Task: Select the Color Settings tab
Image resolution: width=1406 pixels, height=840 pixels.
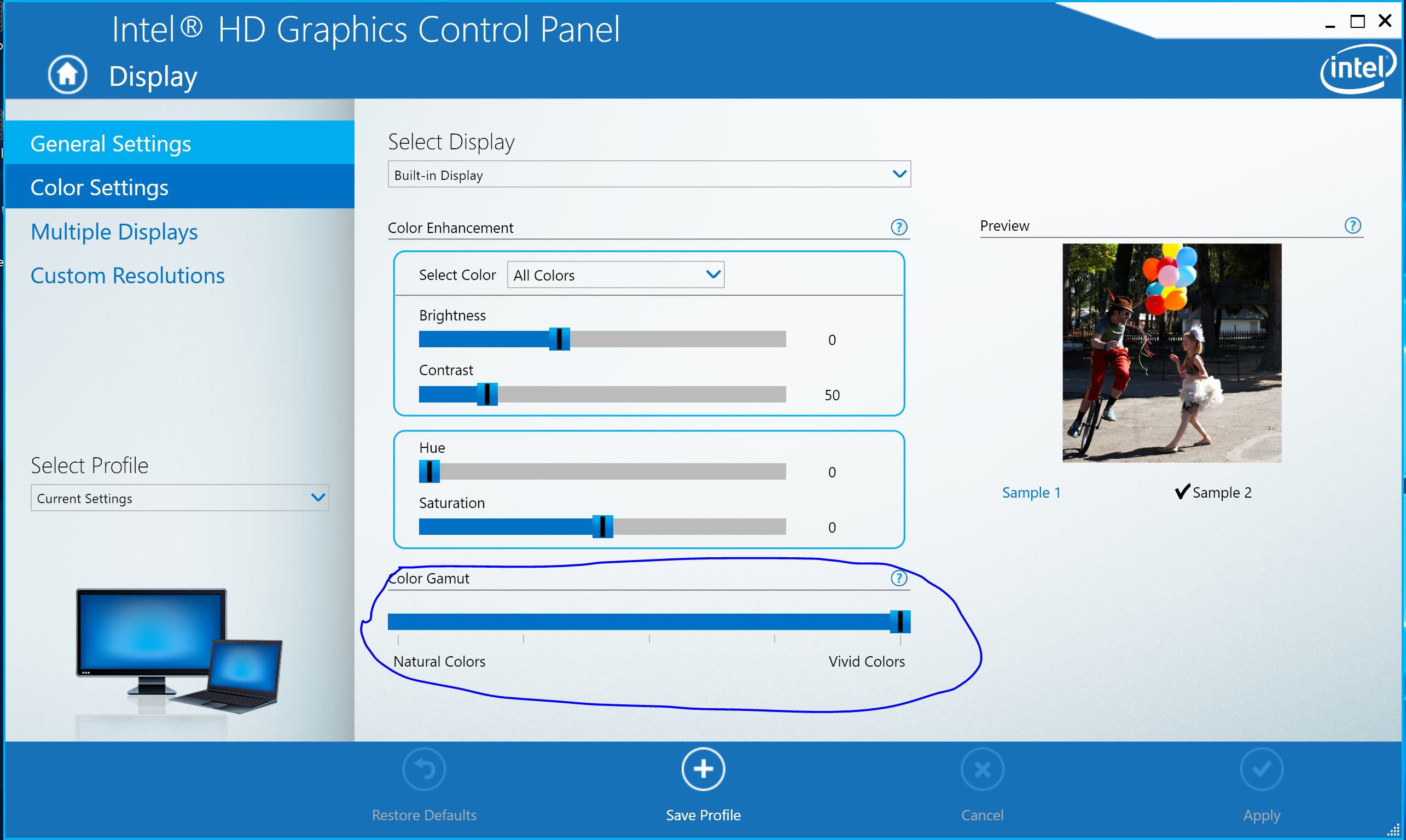Action: (179, 187)
